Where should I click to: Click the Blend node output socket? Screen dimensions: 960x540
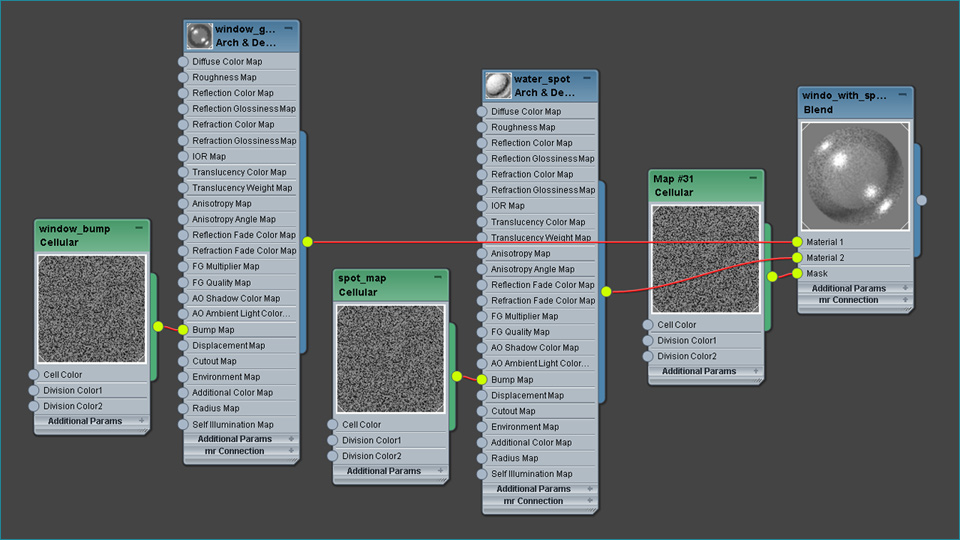pyautogui.click(x=921, y=200)
